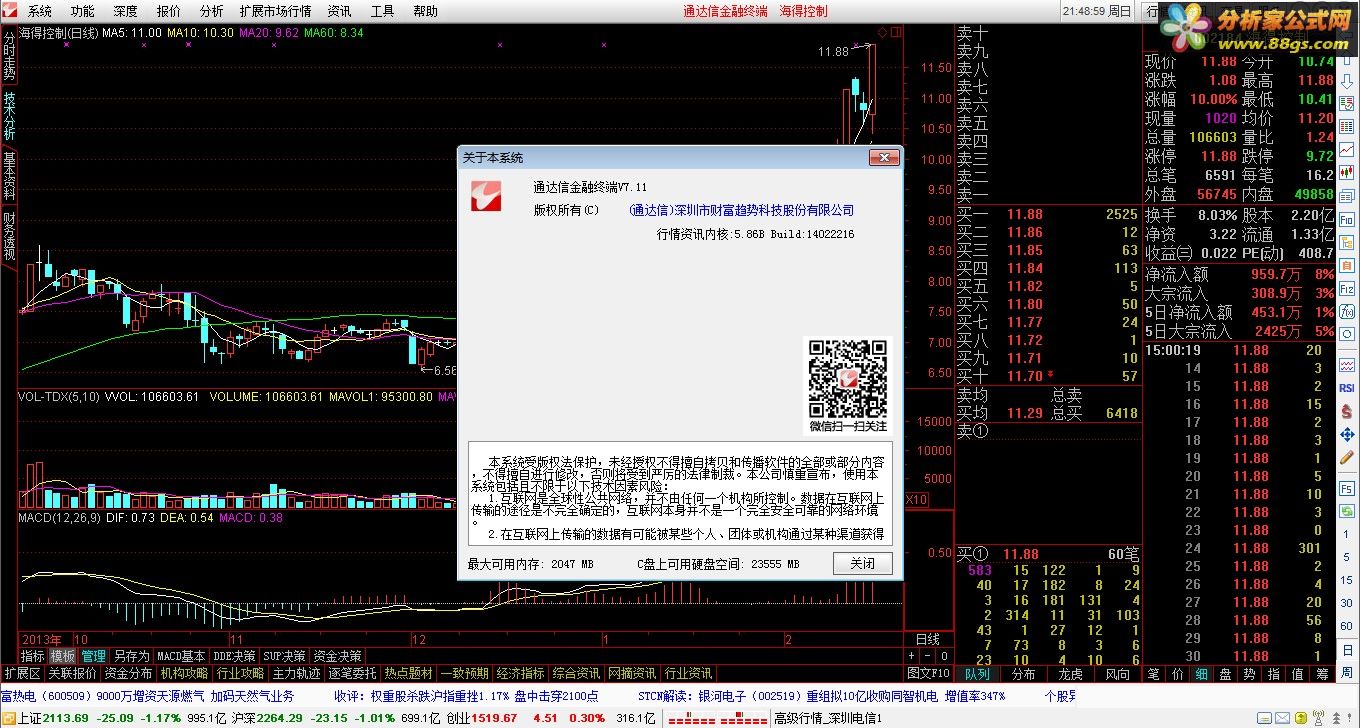
Task: Open the 扩展市场行情 menu
Action: [275, 11]
